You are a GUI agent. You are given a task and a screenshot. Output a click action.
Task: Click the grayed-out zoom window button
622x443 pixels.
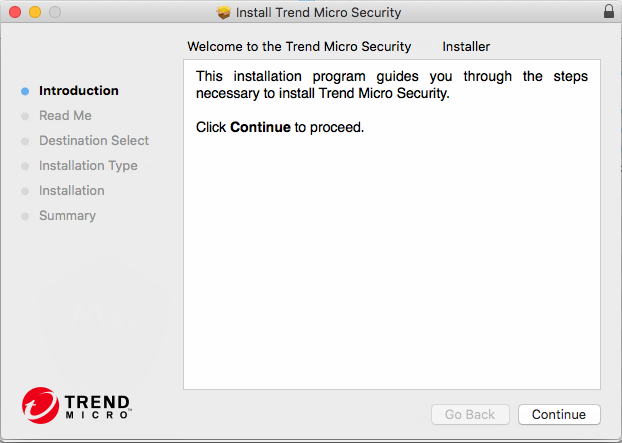54,12
